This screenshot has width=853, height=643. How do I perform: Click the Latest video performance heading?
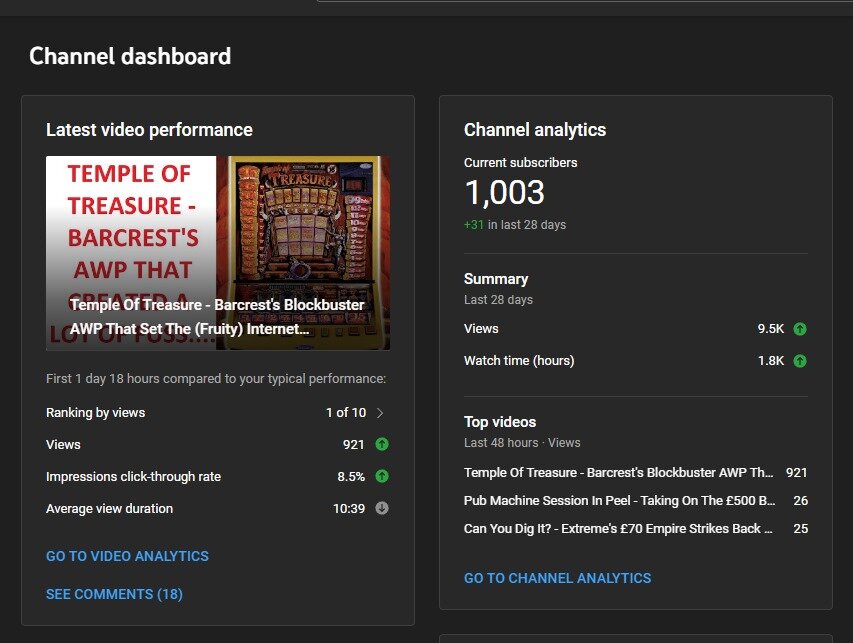(149, 130)
